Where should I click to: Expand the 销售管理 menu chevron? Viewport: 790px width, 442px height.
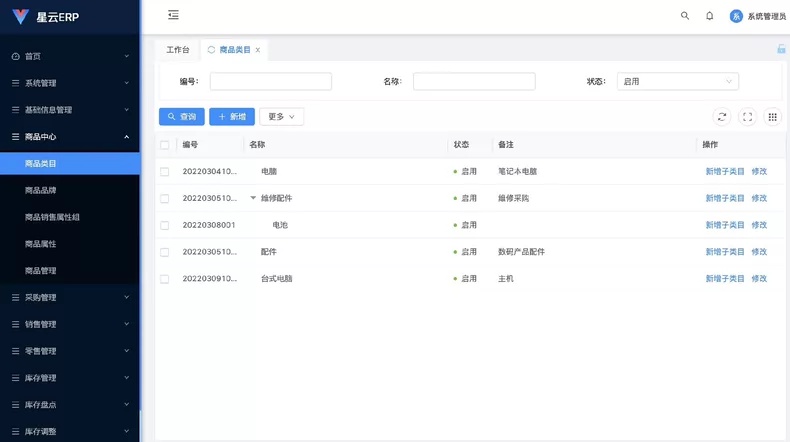pos(126,324)
